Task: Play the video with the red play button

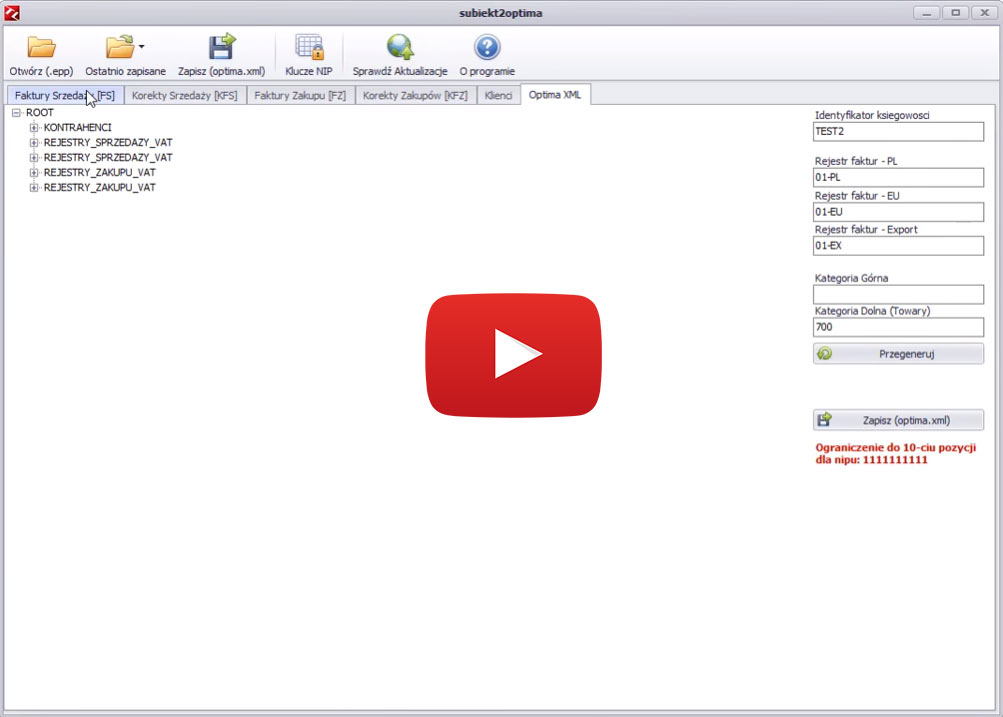Action: [514, 356]
